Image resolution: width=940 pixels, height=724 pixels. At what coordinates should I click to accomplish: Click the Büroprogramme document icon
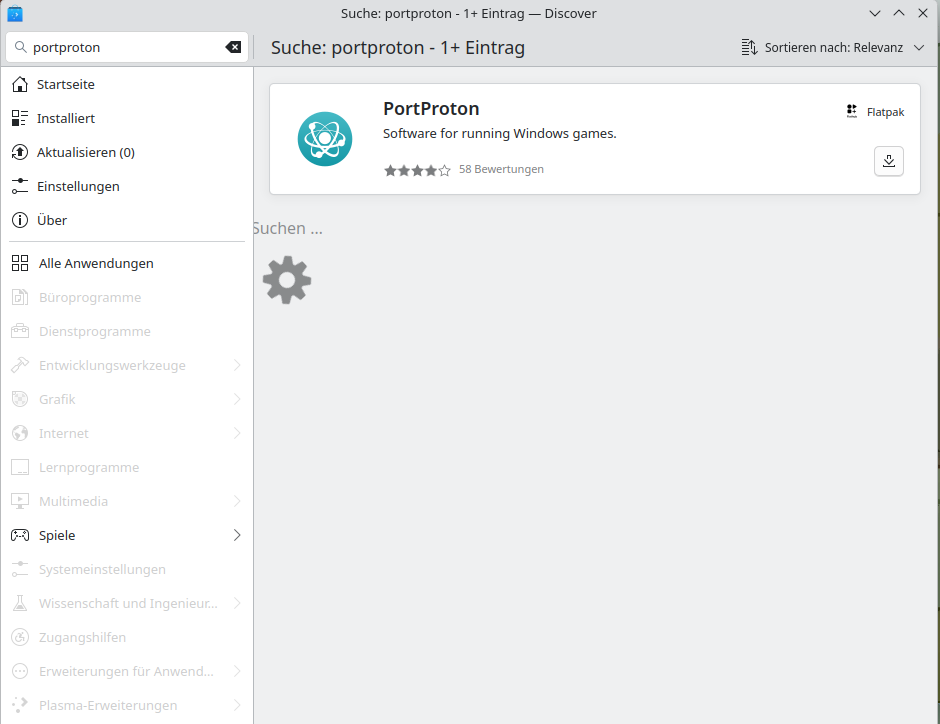20,297
